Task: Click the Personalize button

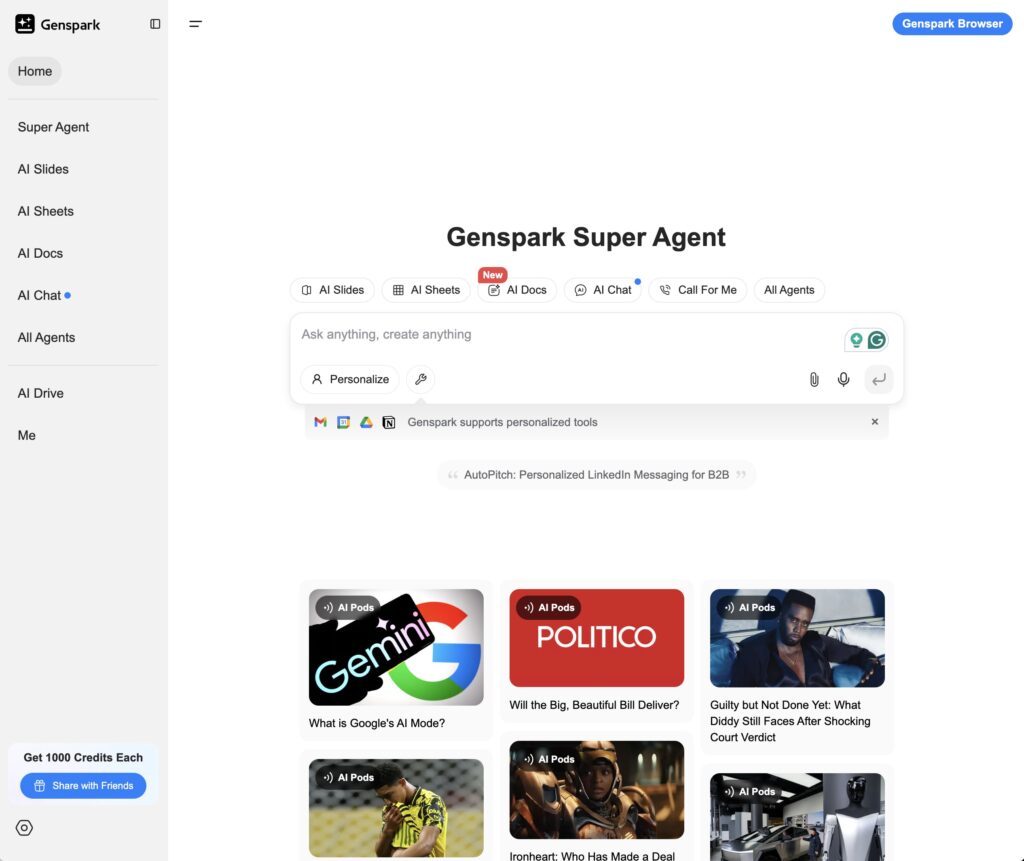Action: tap(350, 380)
